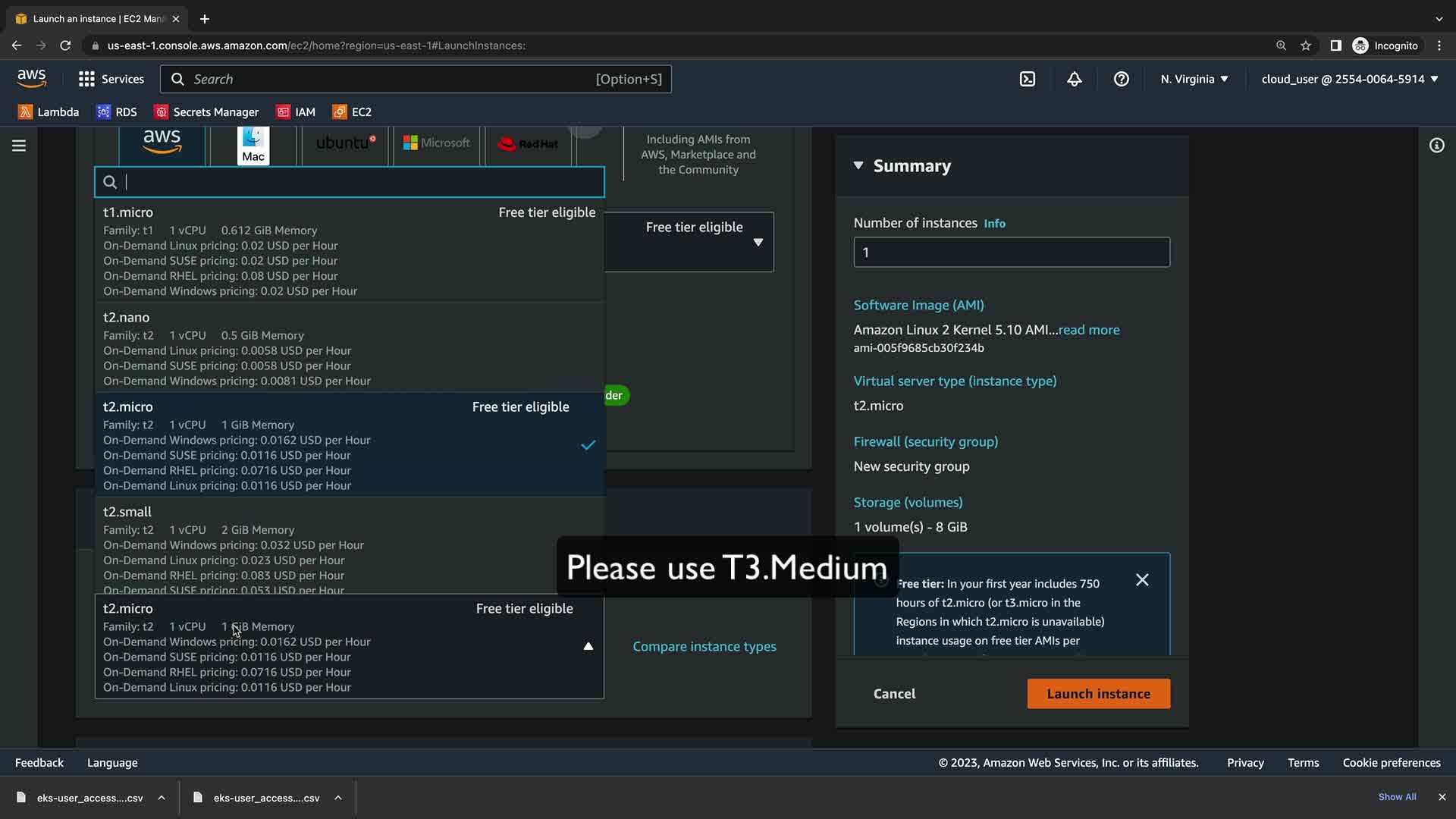The height and width of the screenshot is (819, 1456).
Task: Click the AWS logo home icon
Action: (x=32, y=78)
